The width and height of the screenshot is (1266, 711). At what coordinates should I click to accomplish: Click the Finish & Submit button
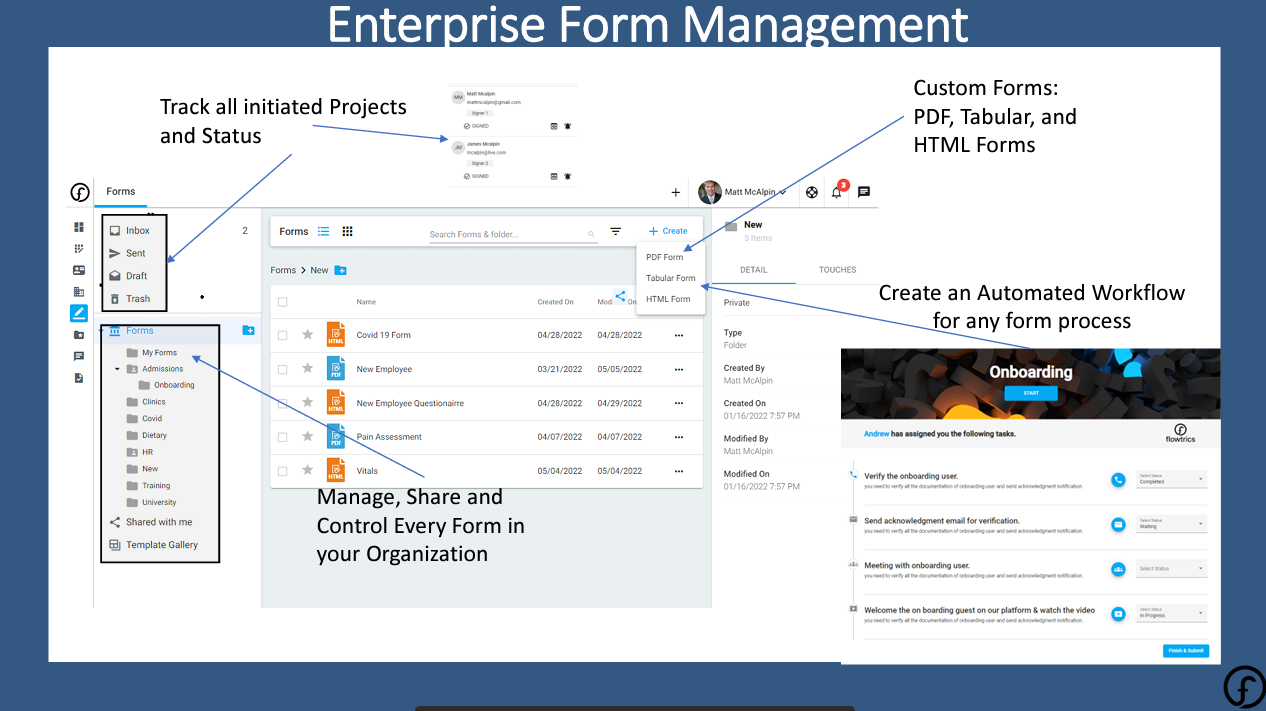1186,651
